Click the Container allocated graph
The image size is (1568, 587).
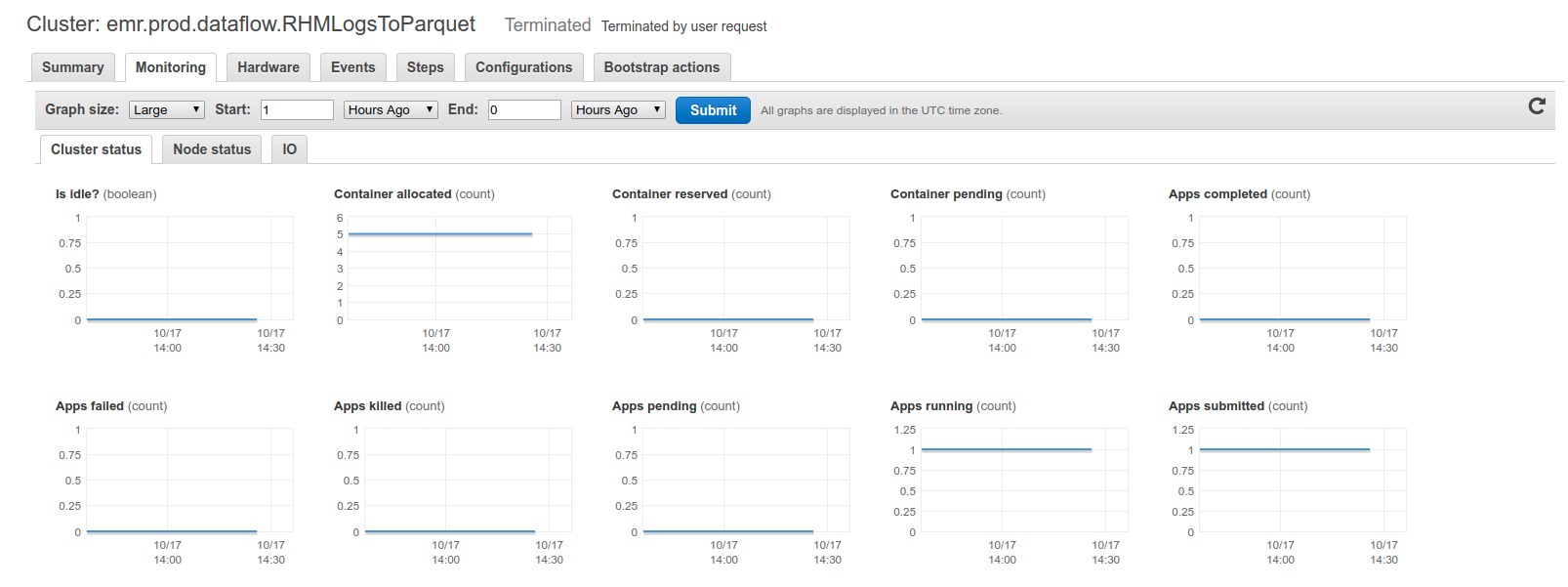pos(454,269)
